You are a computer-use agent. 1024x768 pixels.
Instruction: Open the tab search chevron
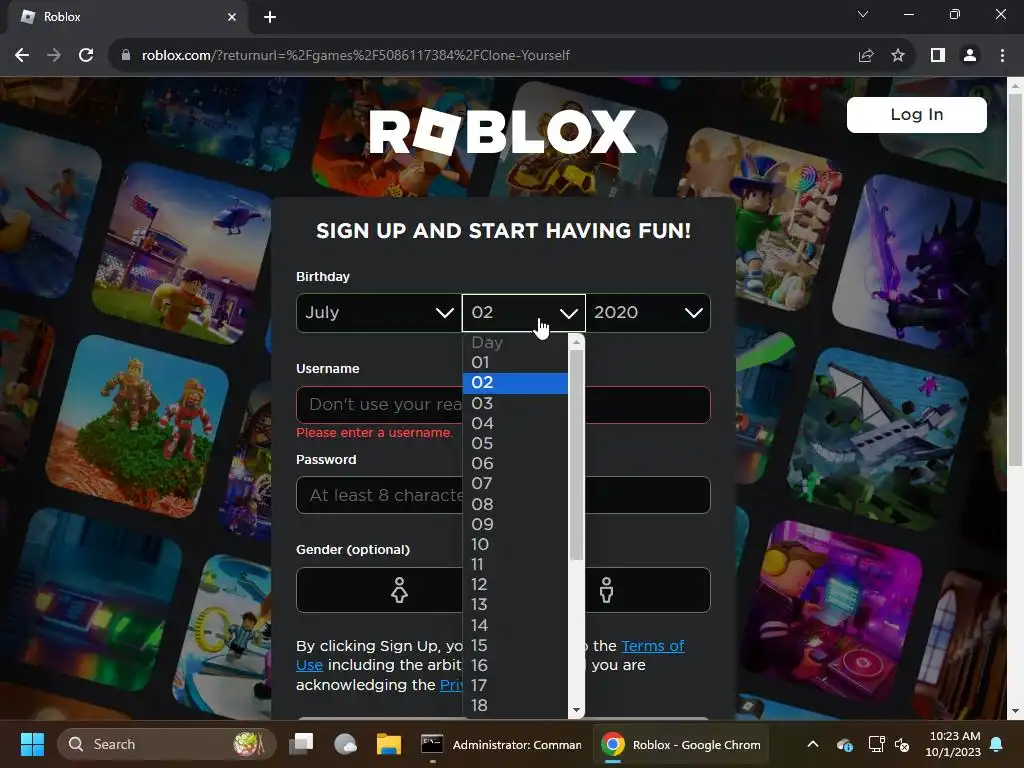[x=863, y=14]
